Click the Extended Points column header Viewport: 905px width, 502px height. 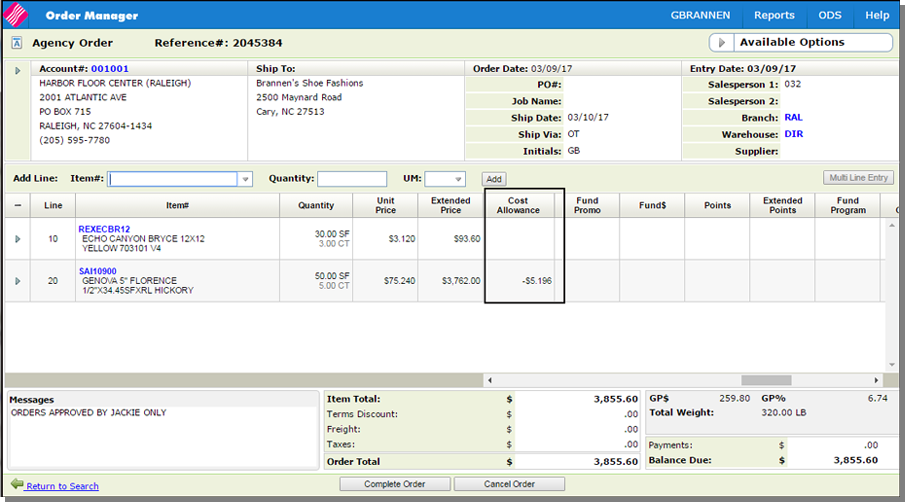[782, 205]
